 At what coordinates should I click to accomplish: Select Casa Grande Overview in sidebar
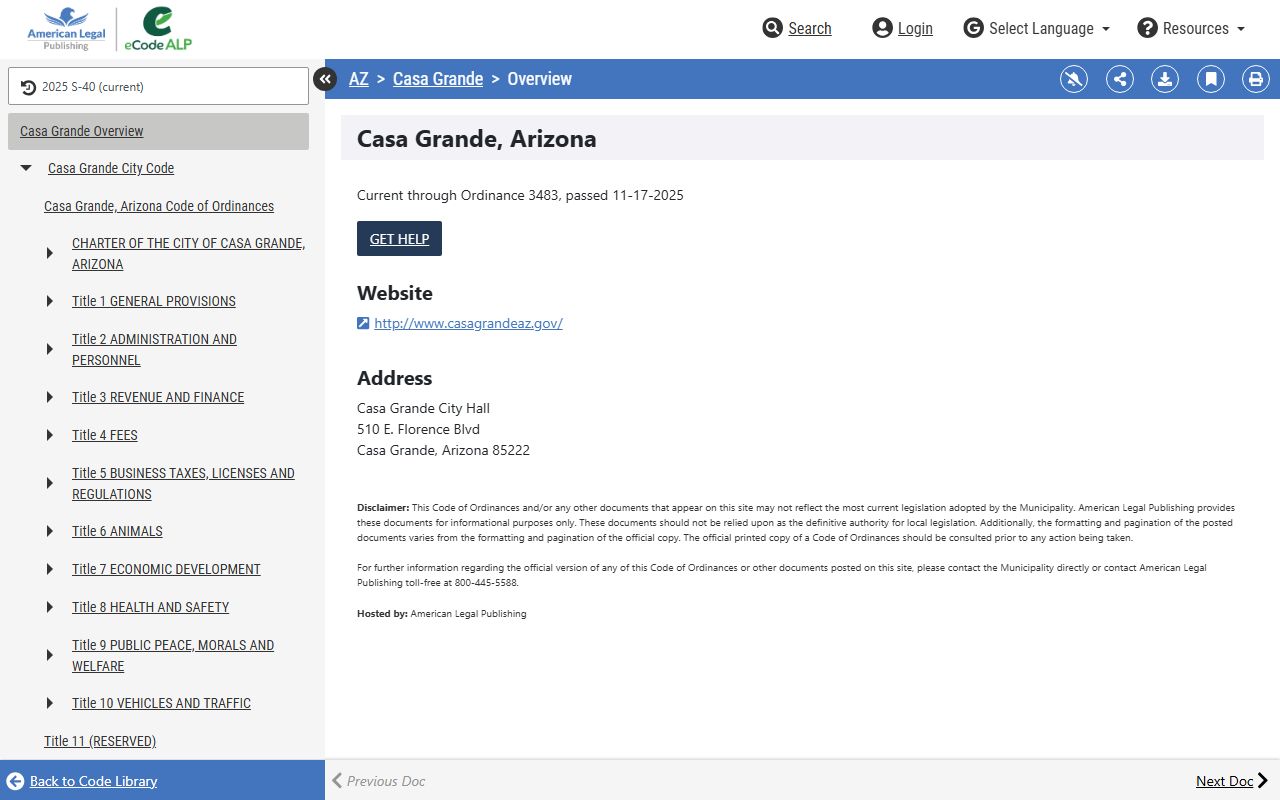coord(158,131)
